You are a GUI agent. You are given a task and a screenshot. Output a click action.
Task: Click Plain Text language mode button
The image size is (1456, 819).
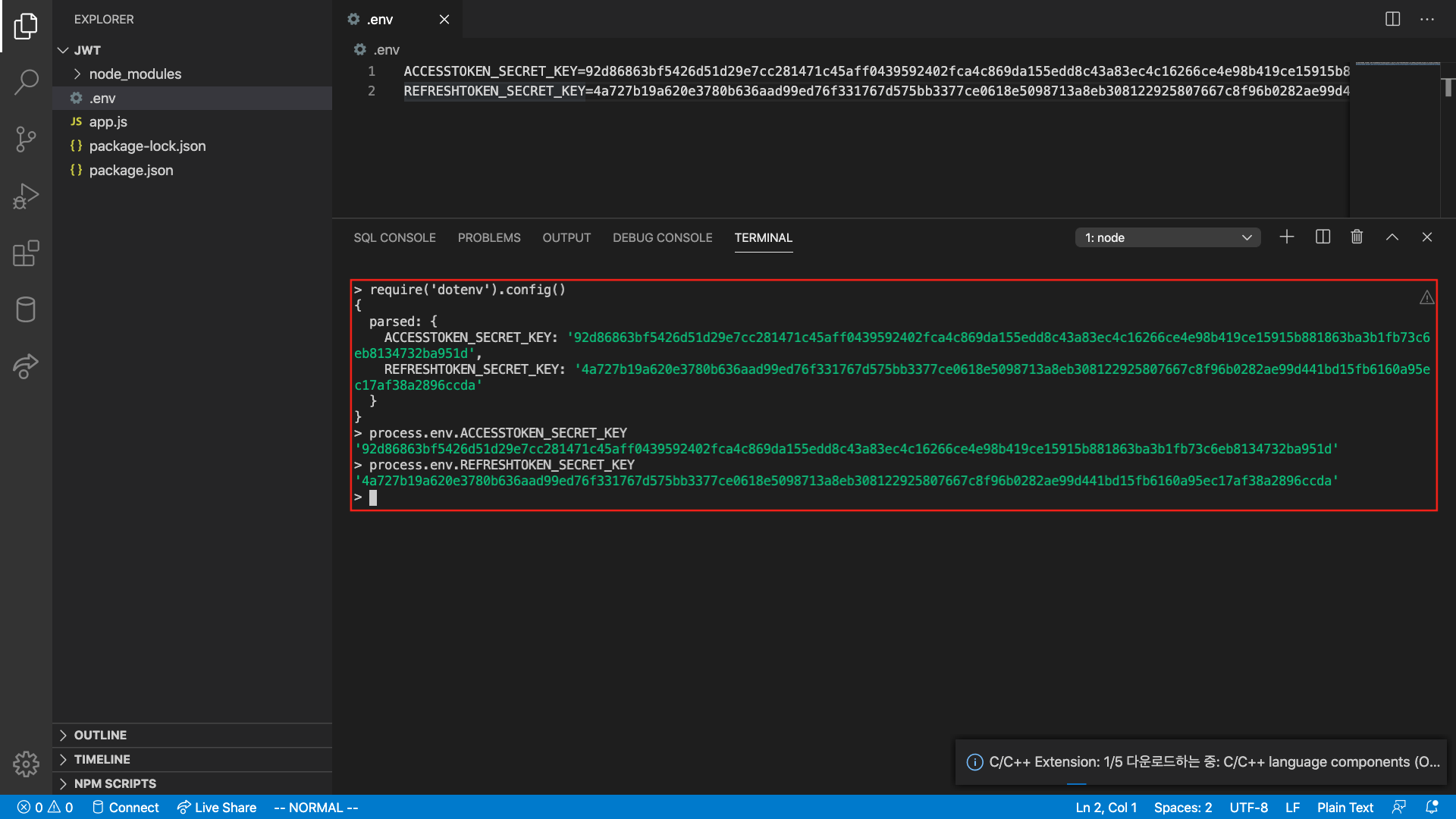1345,808
